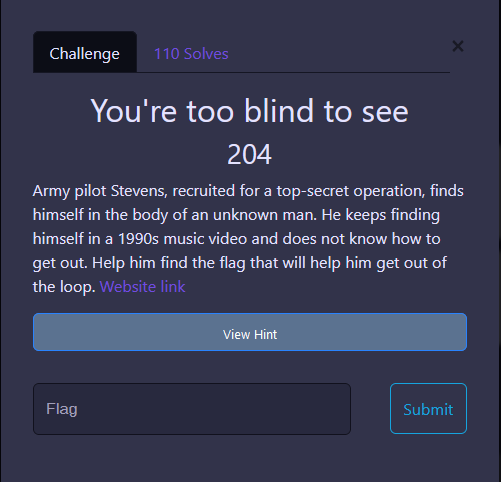Place cursor in the Flag placeholder box
Image resolution: width=501 pixels, height=482 pixels.
point(192,409)
